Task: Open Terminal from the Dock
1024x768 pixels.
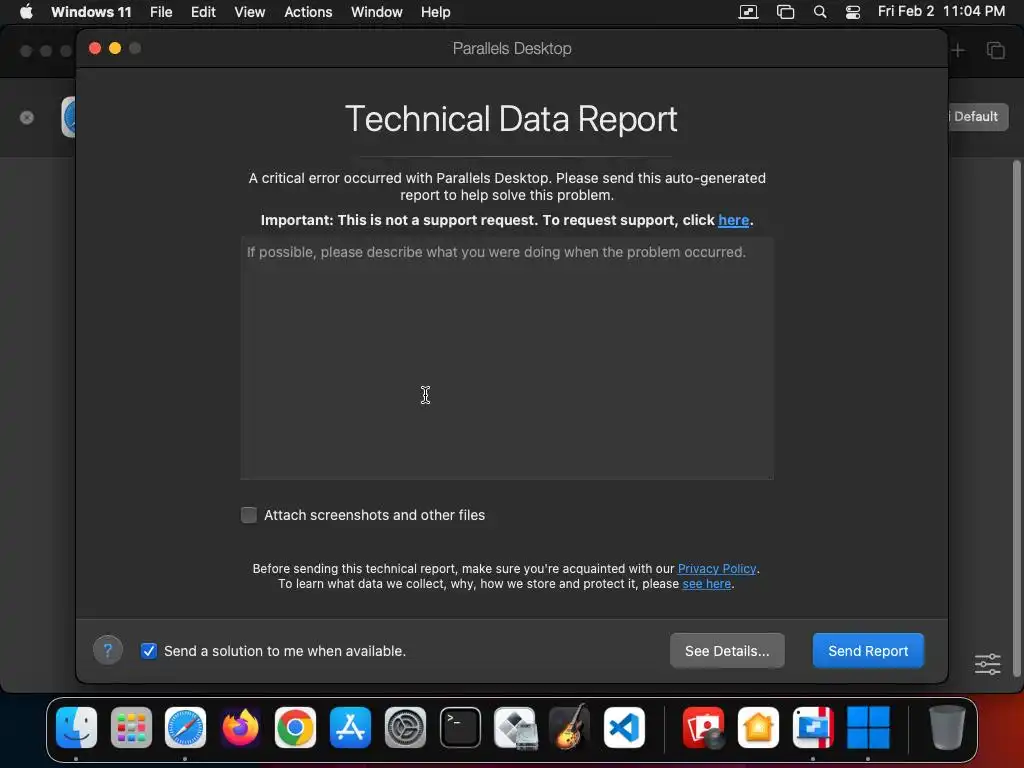Action: pyautogui.click(x=460, y=728)
